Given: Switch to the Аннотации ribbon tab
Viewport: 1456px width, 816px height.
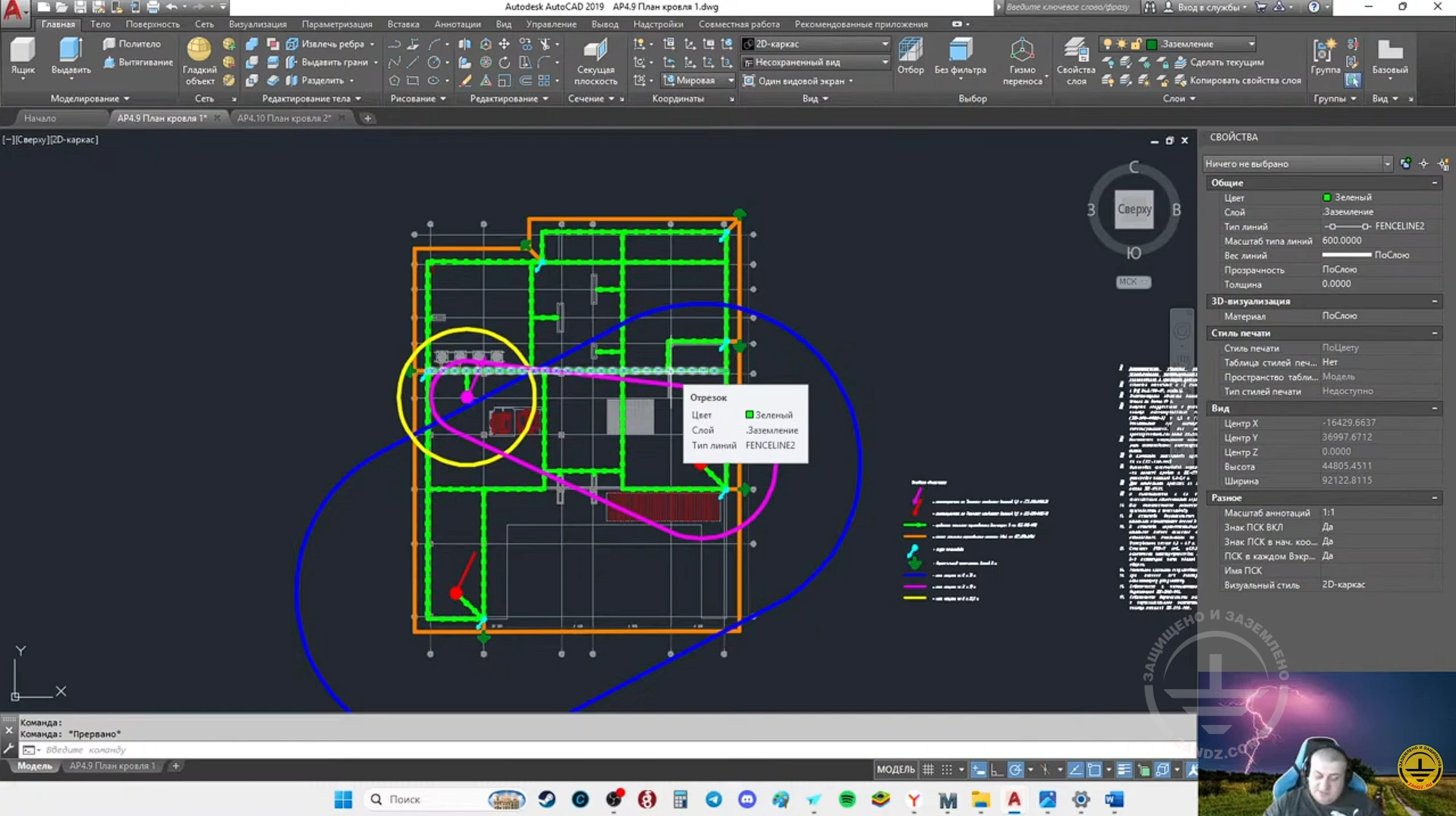Looking at the screenshot, I should click(458, 24).
